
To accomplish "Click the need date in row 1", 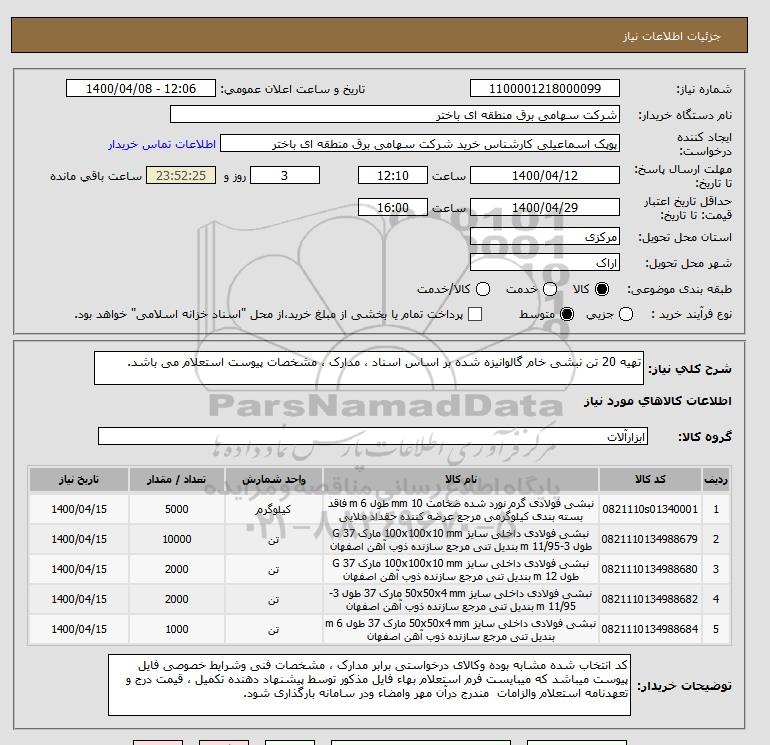I will [x=79, y=509].
